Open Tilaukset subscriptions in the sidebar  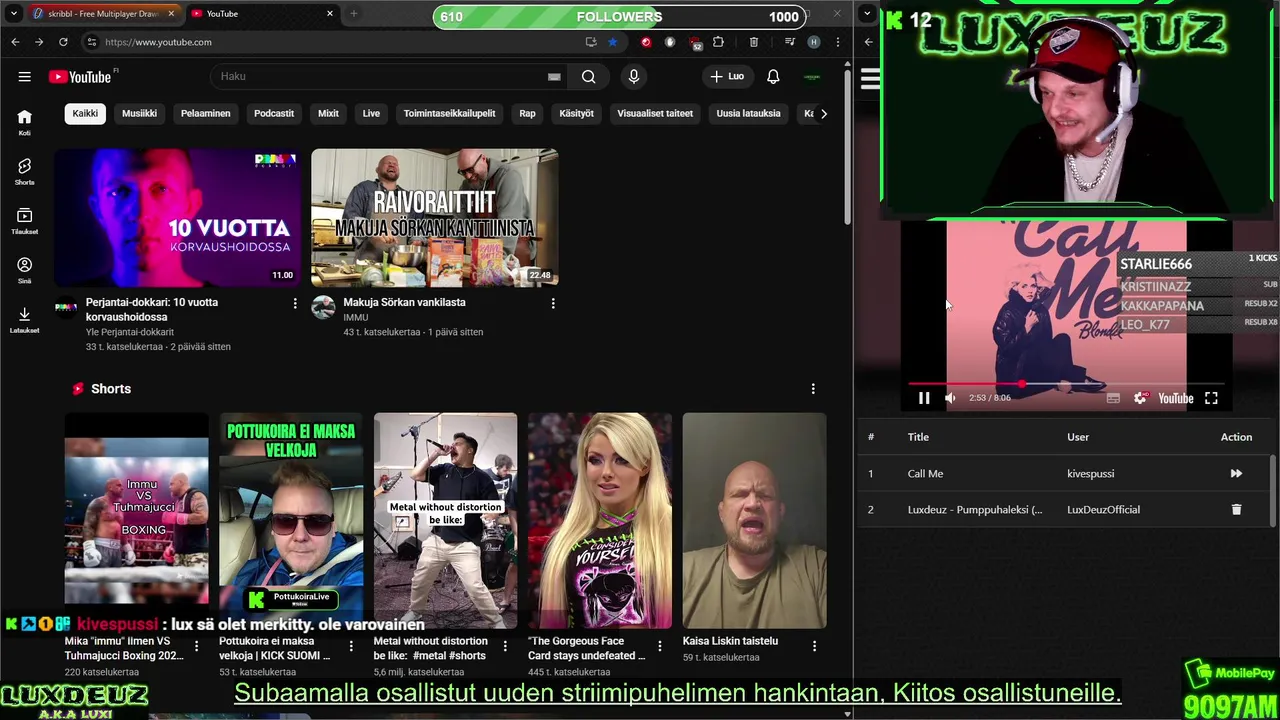click(24, 221)
